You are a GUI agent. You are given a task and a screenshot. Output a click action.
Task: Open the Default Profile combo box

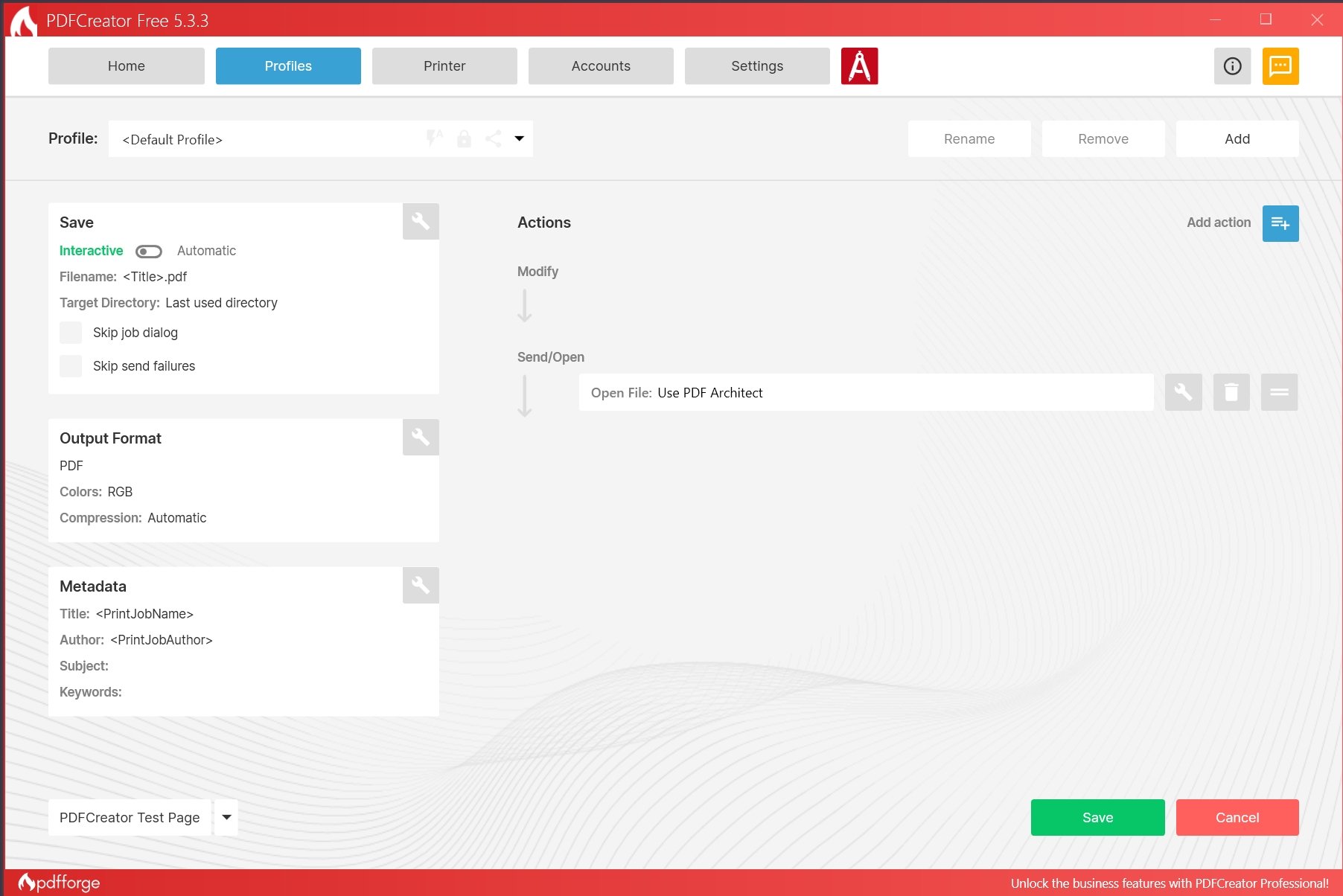point(321,139)
